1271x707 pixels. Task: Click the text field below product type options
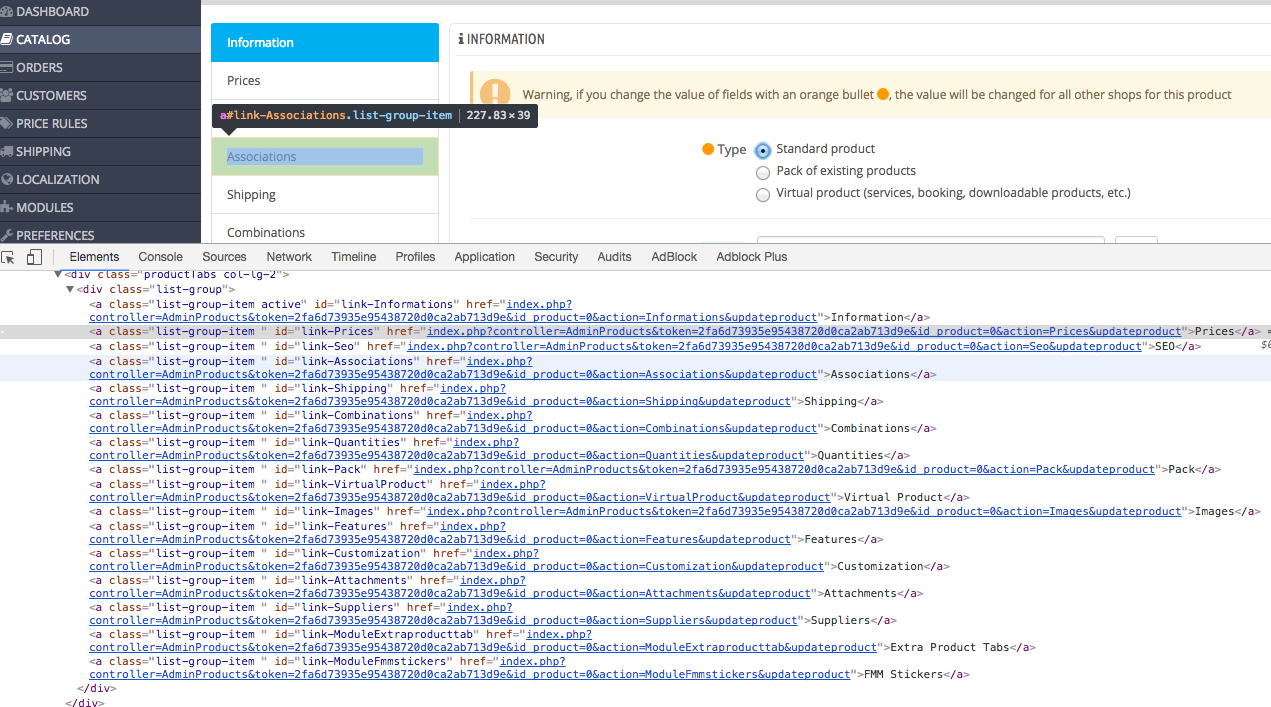pos(930,240)
